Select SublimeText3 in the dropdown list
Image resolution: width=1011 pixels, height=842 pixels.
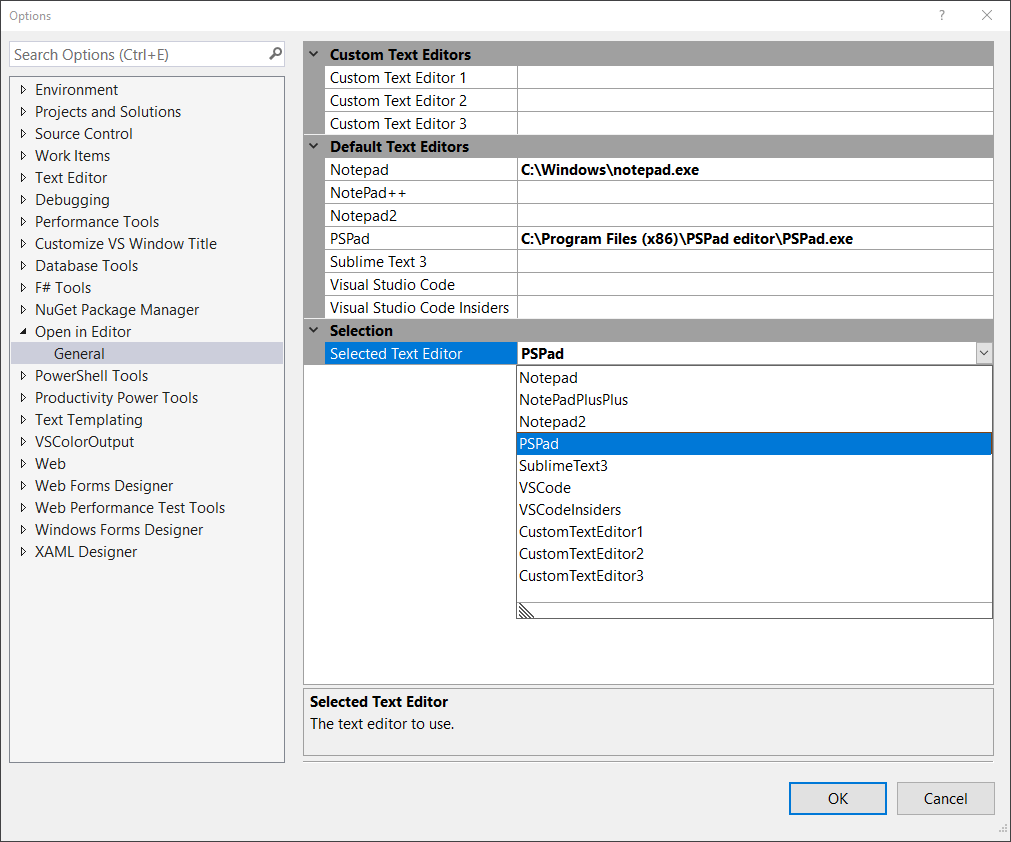pos(563,466)
